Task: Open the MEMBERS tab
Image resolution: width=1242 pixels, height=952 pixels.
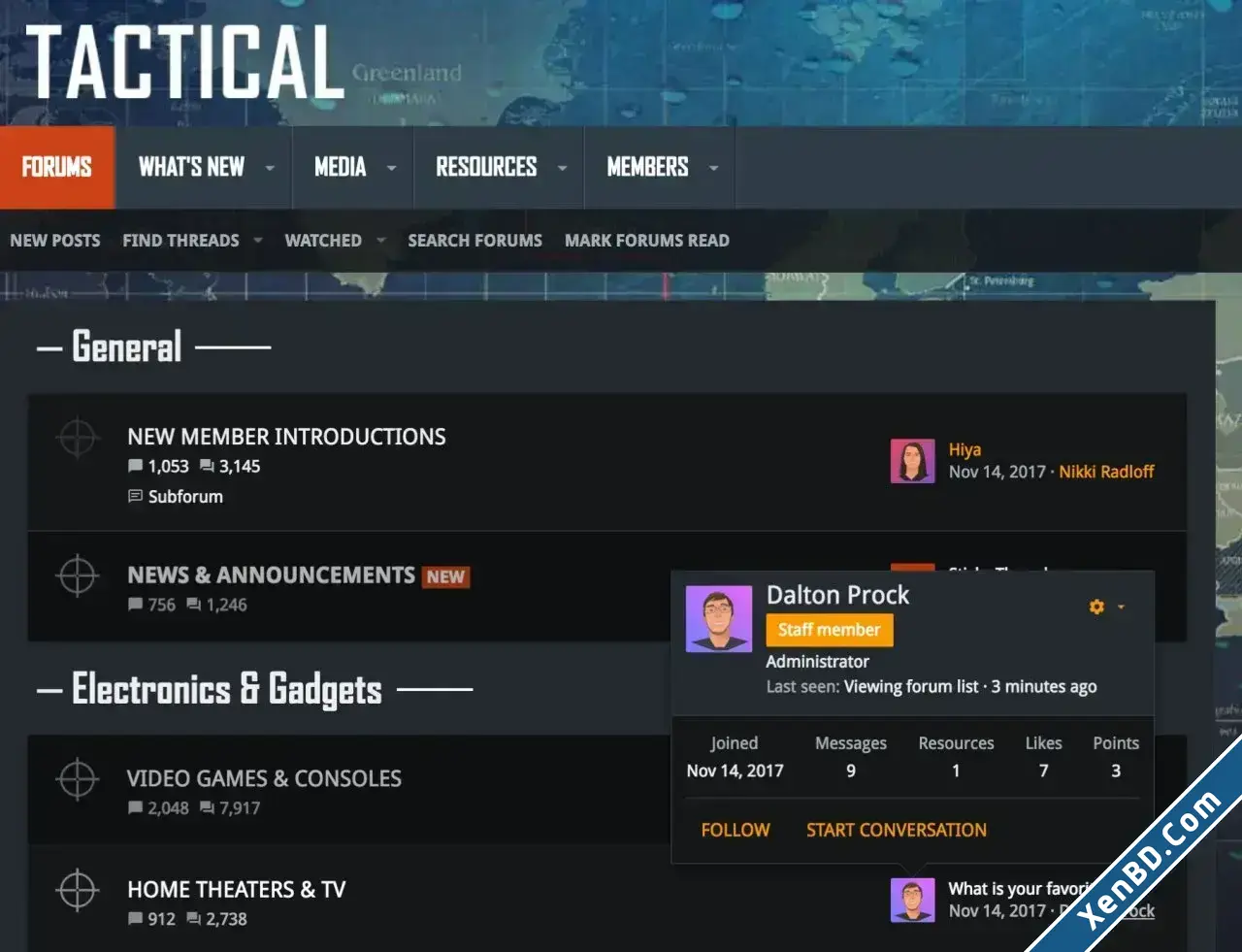Action: point(647,167)
